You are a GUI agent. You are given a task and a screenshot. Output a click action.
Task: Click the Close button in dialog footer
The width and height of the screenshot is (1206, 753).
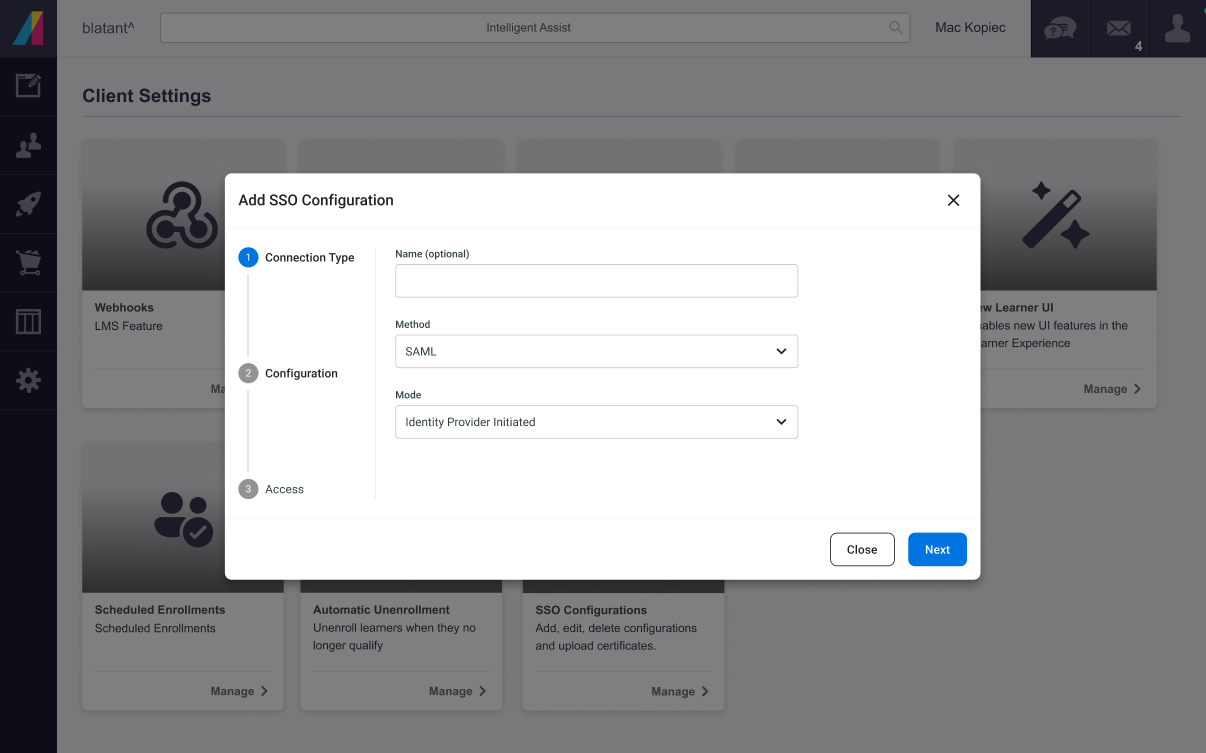862,550
